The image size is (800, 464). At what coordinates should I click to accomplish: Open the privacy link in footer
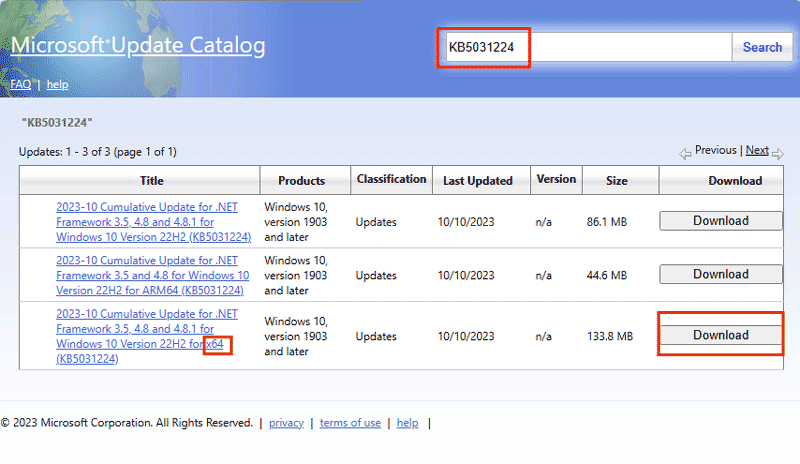tap(286, 423)
